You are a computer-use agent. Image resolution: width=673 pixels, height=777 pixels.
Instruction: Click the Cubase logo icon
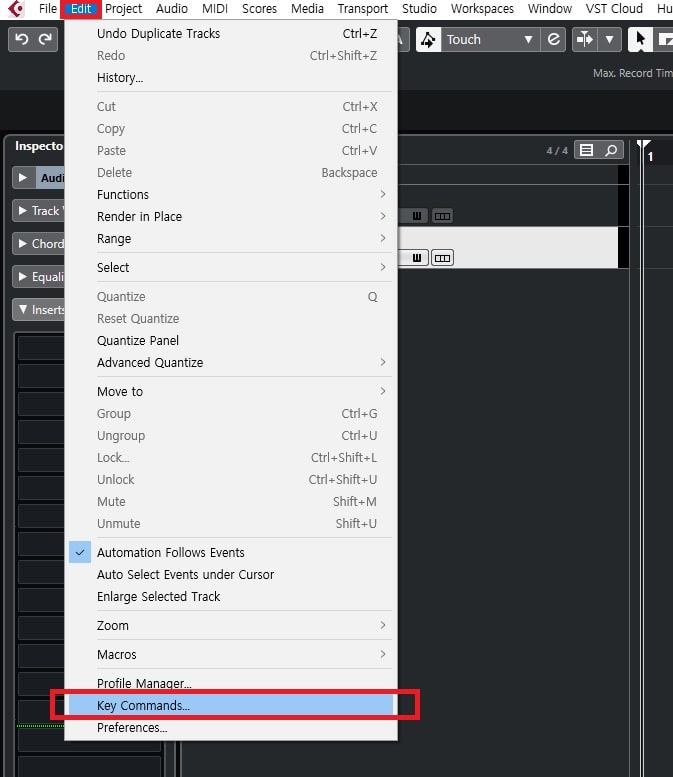point(16,8)
